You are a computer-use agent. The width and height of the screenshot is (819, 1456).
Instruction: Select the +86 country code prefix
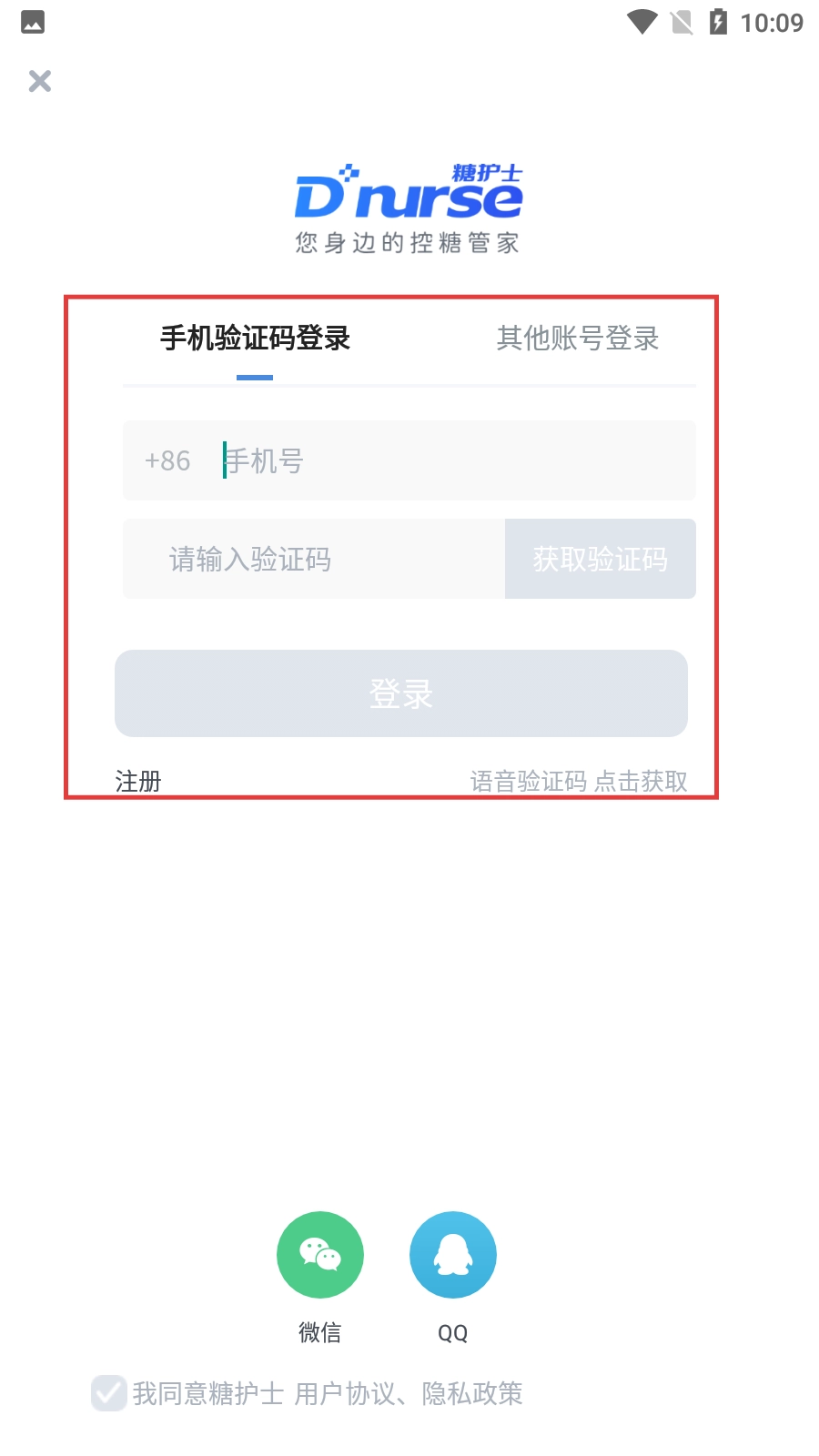click(x=167, y=460)
